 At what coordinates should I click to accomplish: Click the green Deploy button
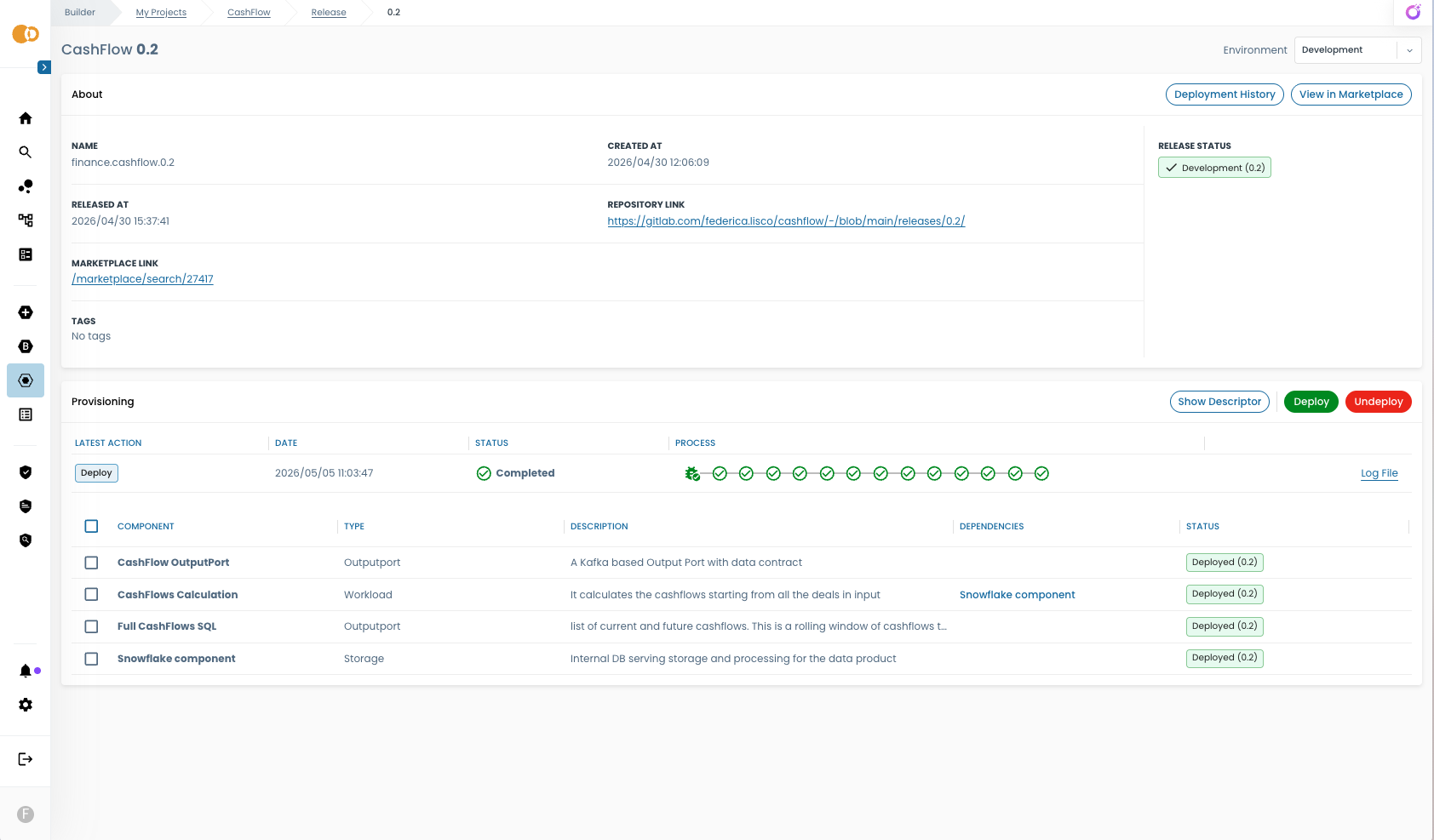[1311, 402]
